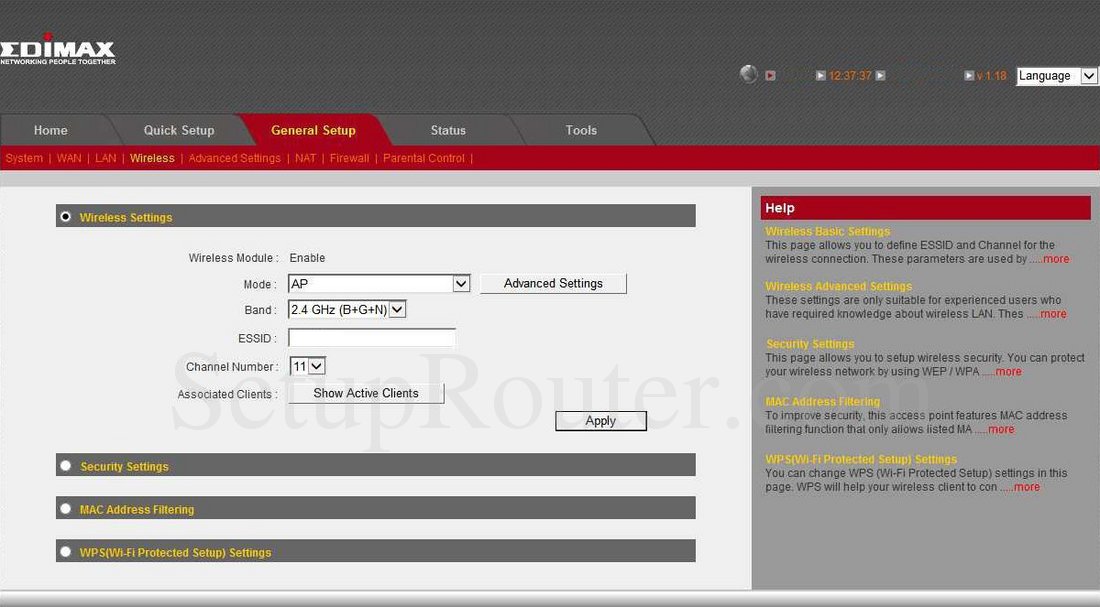Open the Channel Number dropdown
1100x607 pixels.
[315, 366]
